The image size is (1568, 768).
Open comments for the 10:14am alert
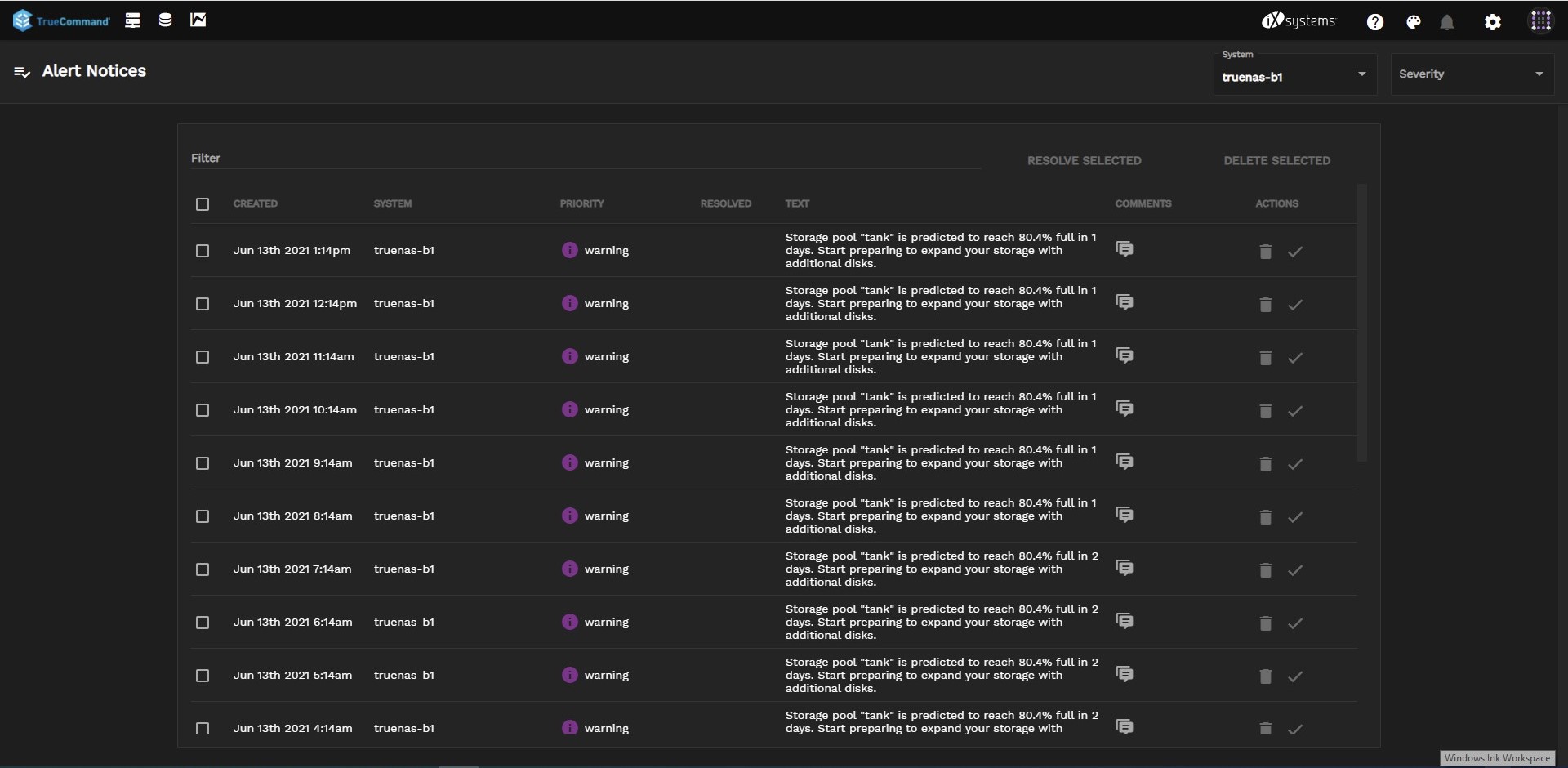(x=1125, y=409)
